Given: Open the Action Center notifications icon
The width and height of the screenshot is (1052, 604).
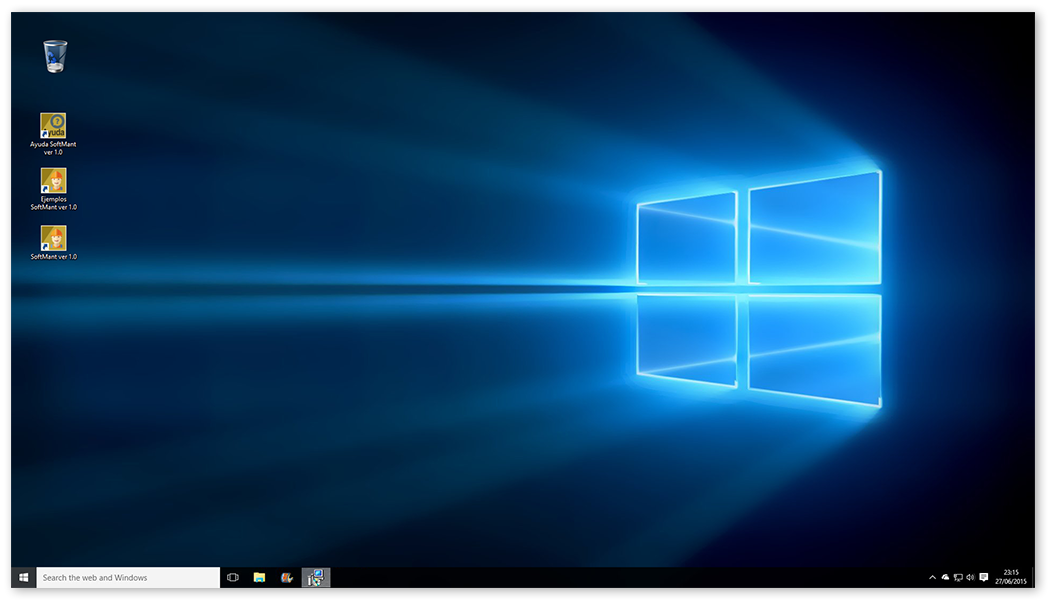Looking at the screenshot, I should [x=984, y=577].
